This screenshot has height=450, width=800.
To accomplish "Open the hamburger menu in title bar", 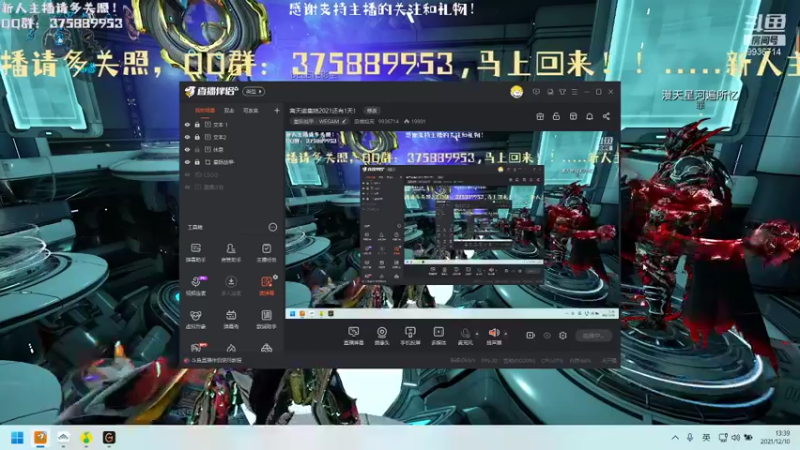I will coord(574,92).
